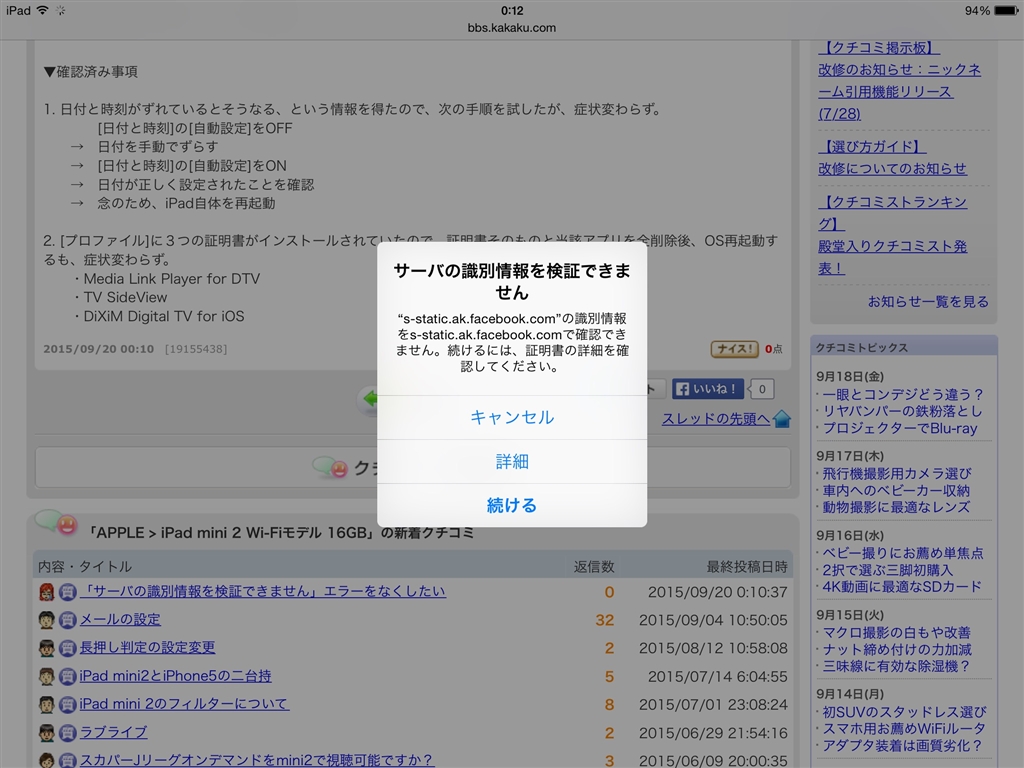The image size is (1024, 768).
Task: Click speech bubble icon next to エラーをなくしたい
Action: coord(68,592)
